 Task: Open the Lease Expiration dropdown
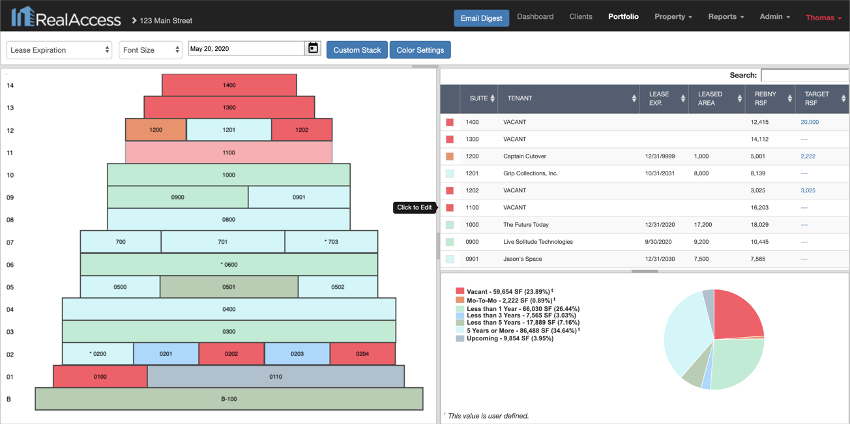click(59, 50)
